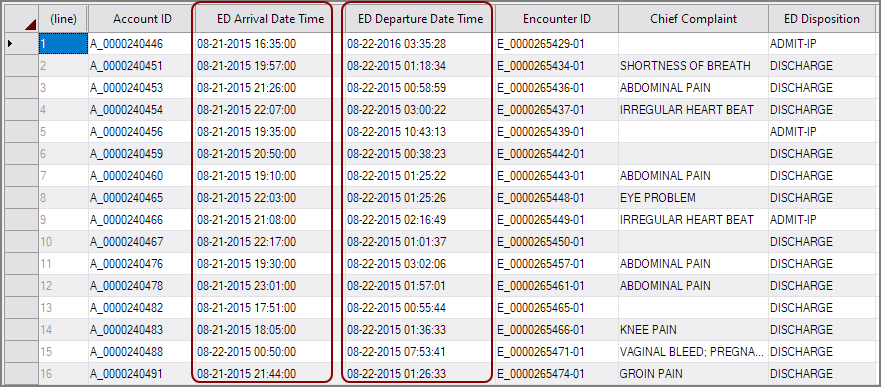Image resolution: width=881 pixels, height=387 pixels.
Task: Select departure time 08-22-2015 07:53:41
Action: pos(420,352)
